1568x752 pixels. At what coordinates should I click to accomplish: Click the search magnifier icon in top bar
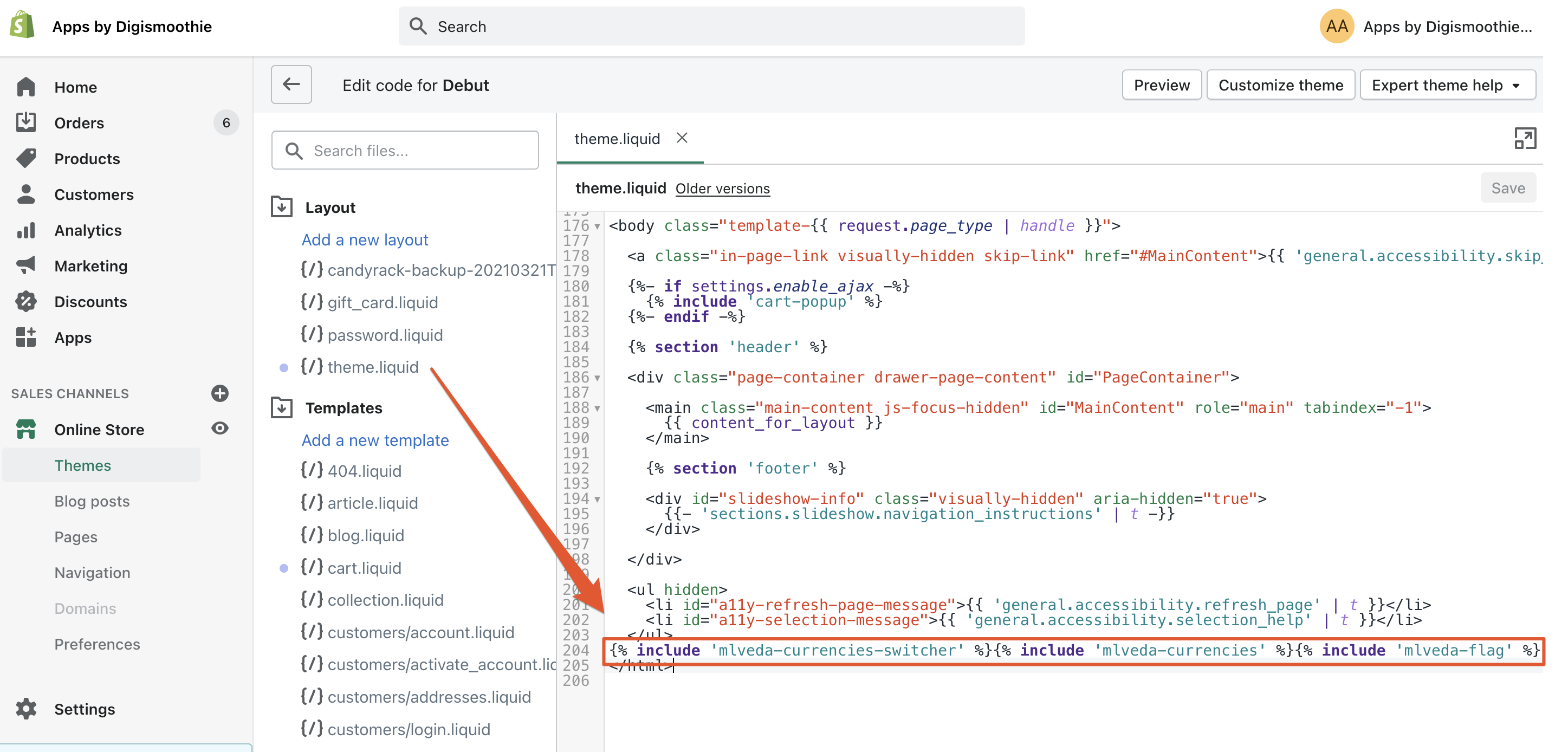click(418, 26)
